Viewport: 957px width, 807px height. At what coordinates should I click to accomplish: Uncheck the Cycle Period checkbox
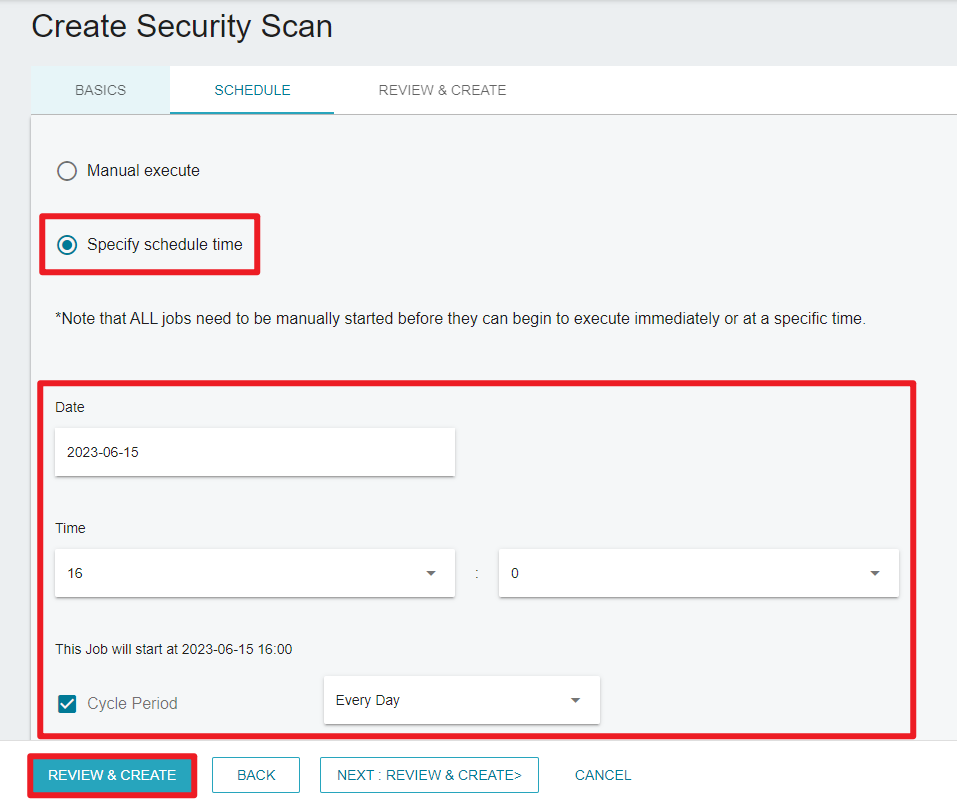[x=67, y=704]
